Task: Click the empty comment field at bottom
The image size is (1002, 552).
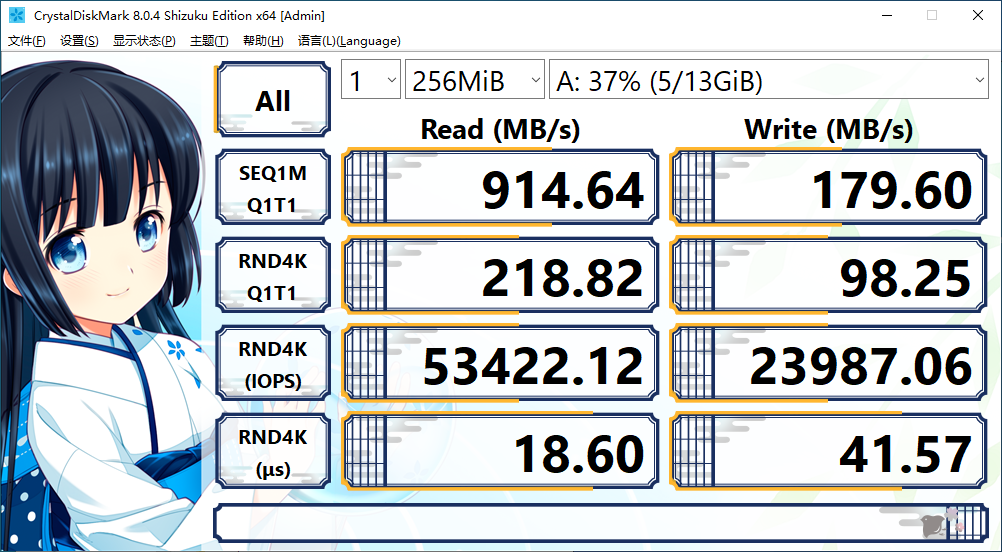Action: (601, 522)
